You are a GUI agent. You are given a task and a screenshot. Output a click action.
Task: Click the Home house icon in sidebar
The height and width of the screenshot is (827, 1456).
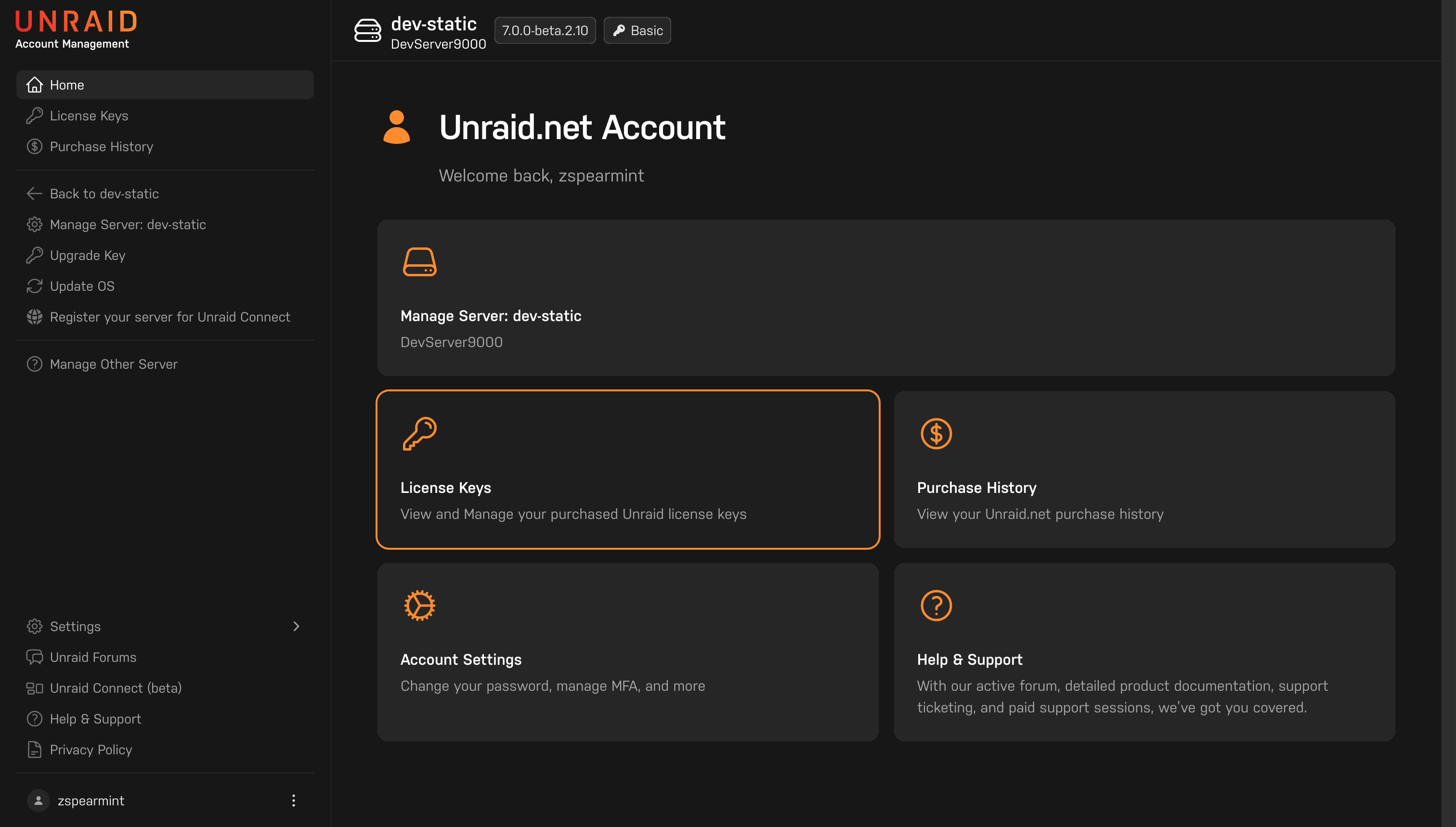(35, 85)
